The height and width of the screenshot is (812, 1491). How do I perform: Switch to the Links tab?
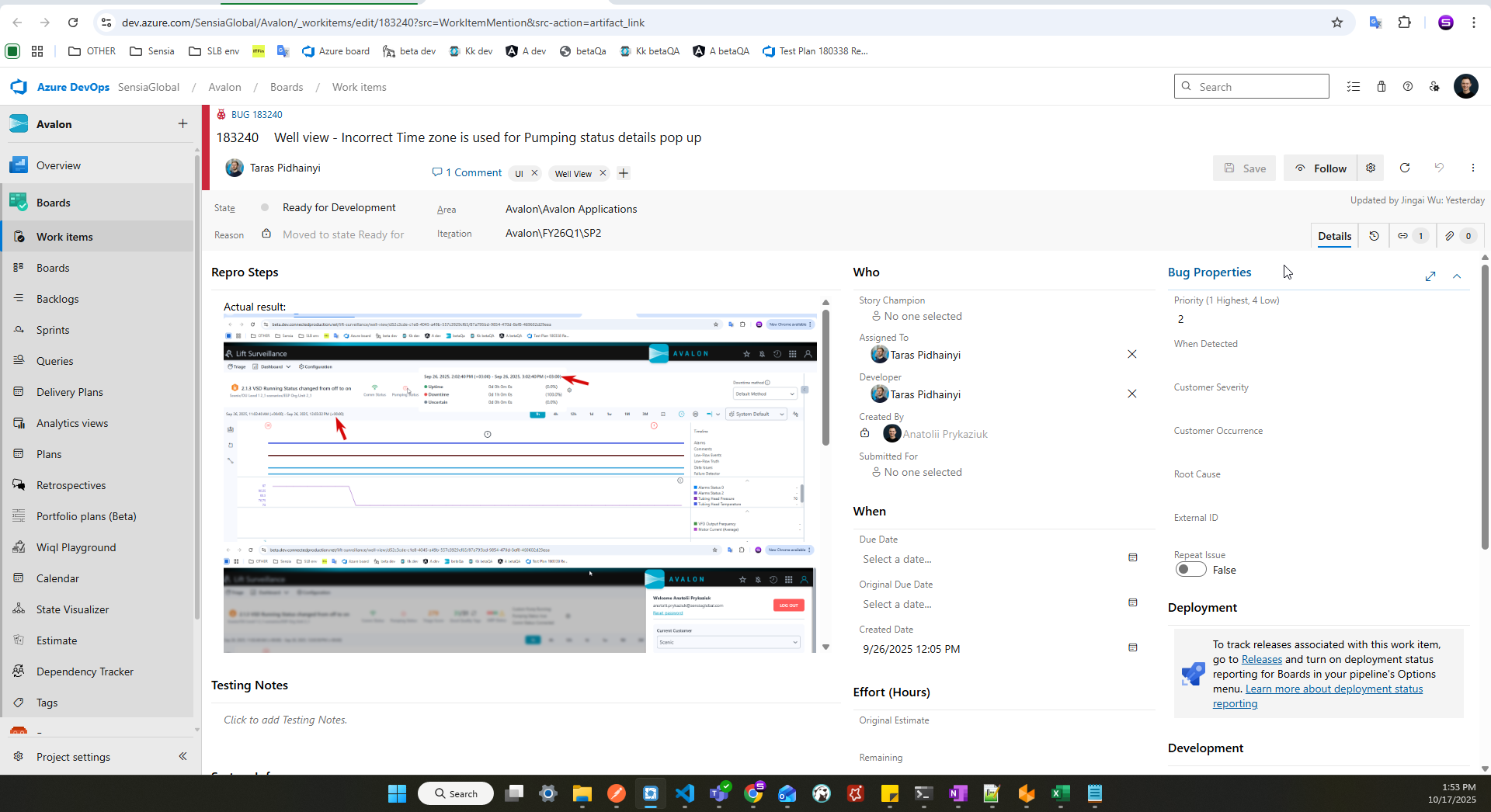pyautogui.click(x=1412, y=236)
